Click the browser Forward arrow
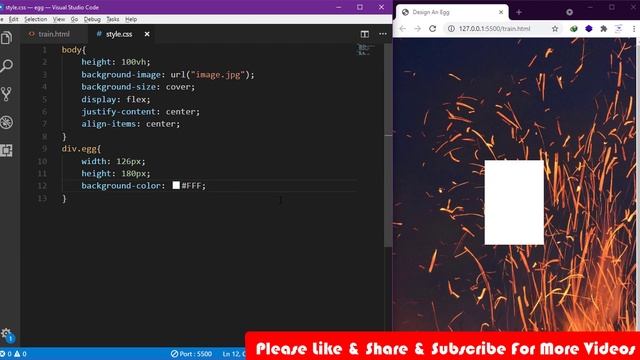640x360 pixels. tap(418, 29)
